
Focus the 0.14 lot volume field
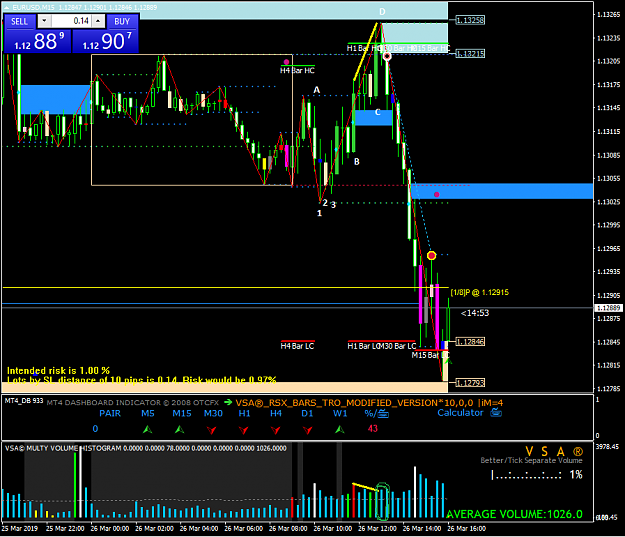71,21
